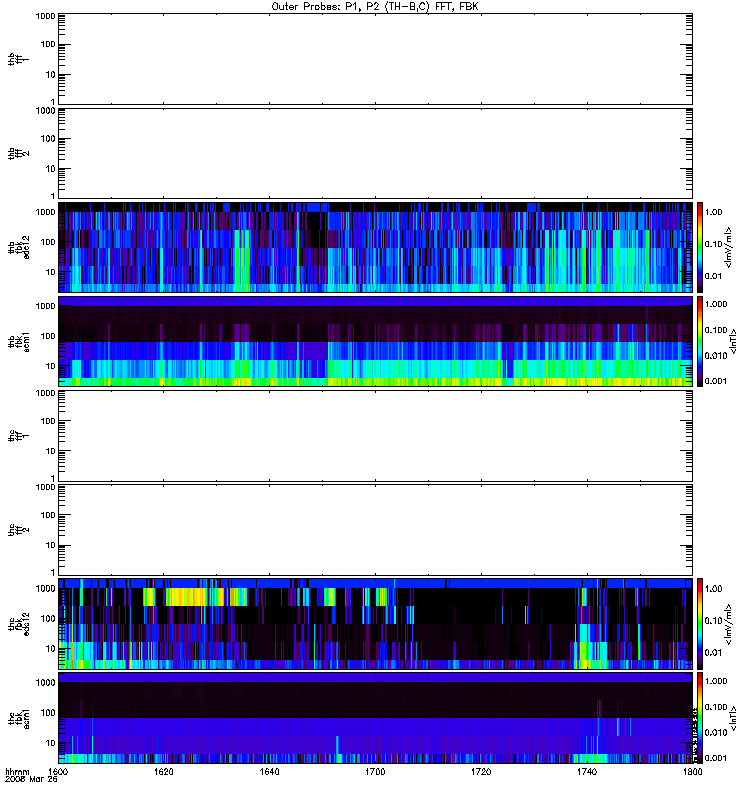Image resolution: width=750 pixels, height=800 pixels.
Task: Open the thc fbk scm1 spectrogram panel
Action: [376, 718]
